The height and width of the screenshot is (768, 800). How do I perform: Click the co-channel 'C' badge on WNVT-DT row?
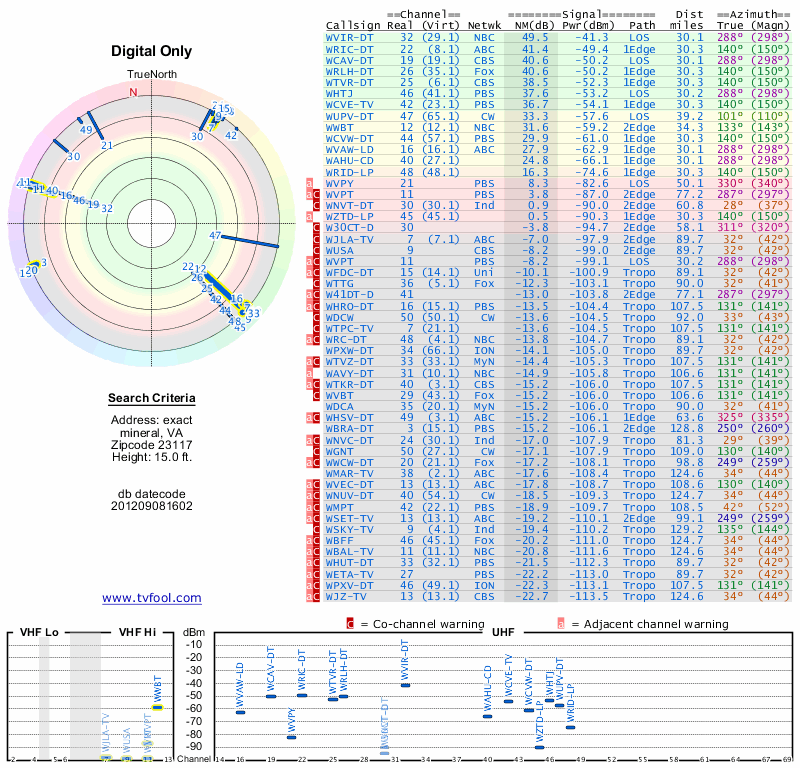pyautogui.click(x=316, y=206)
